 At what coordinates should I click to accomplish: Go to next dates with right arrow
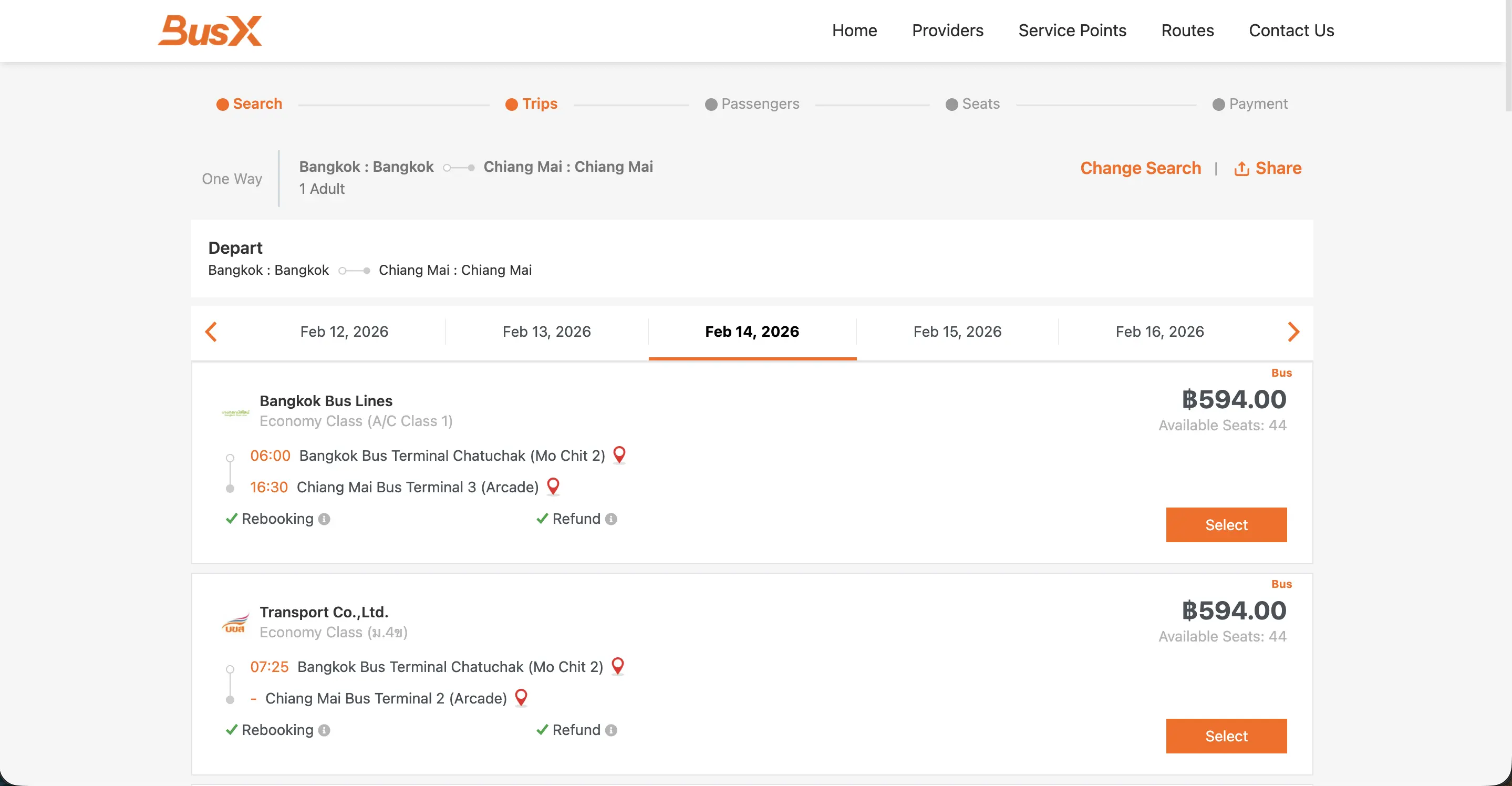[1293, 332]
